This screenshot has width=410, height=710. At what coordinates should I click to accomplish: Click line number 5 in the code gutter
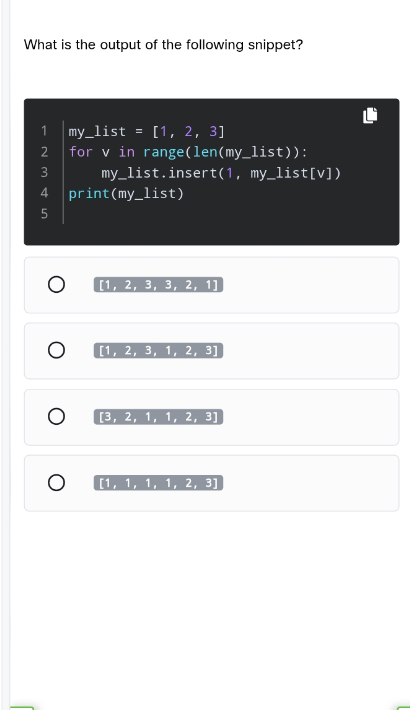pos(44,214)
